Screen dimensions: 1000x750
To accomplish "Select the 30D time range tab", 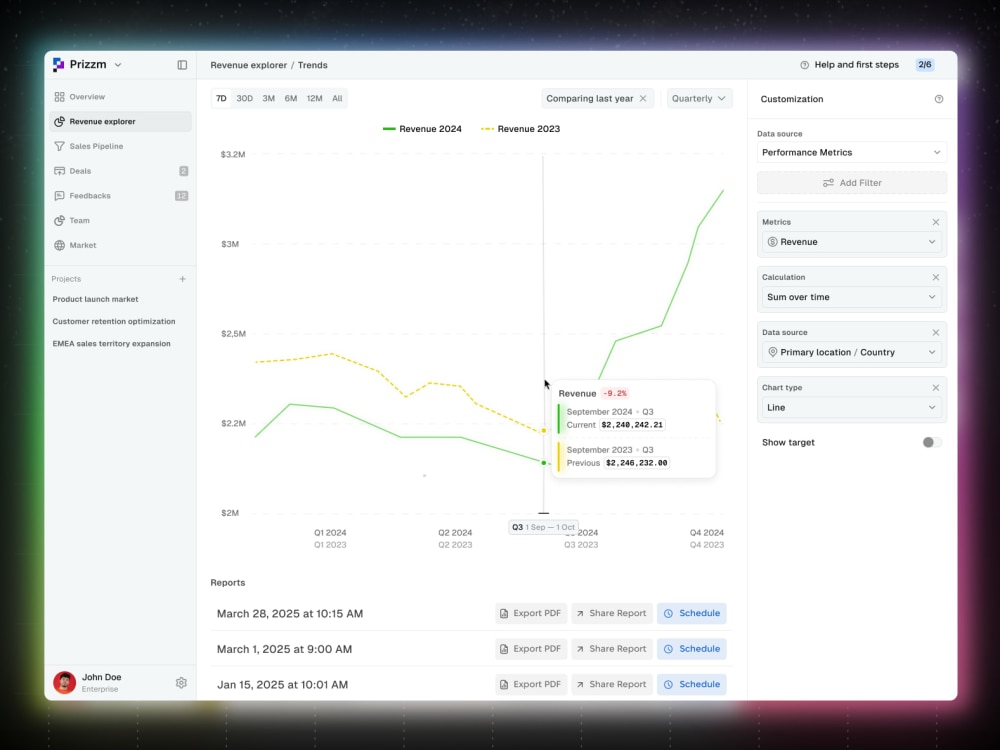I will click(x=245, y=98).
